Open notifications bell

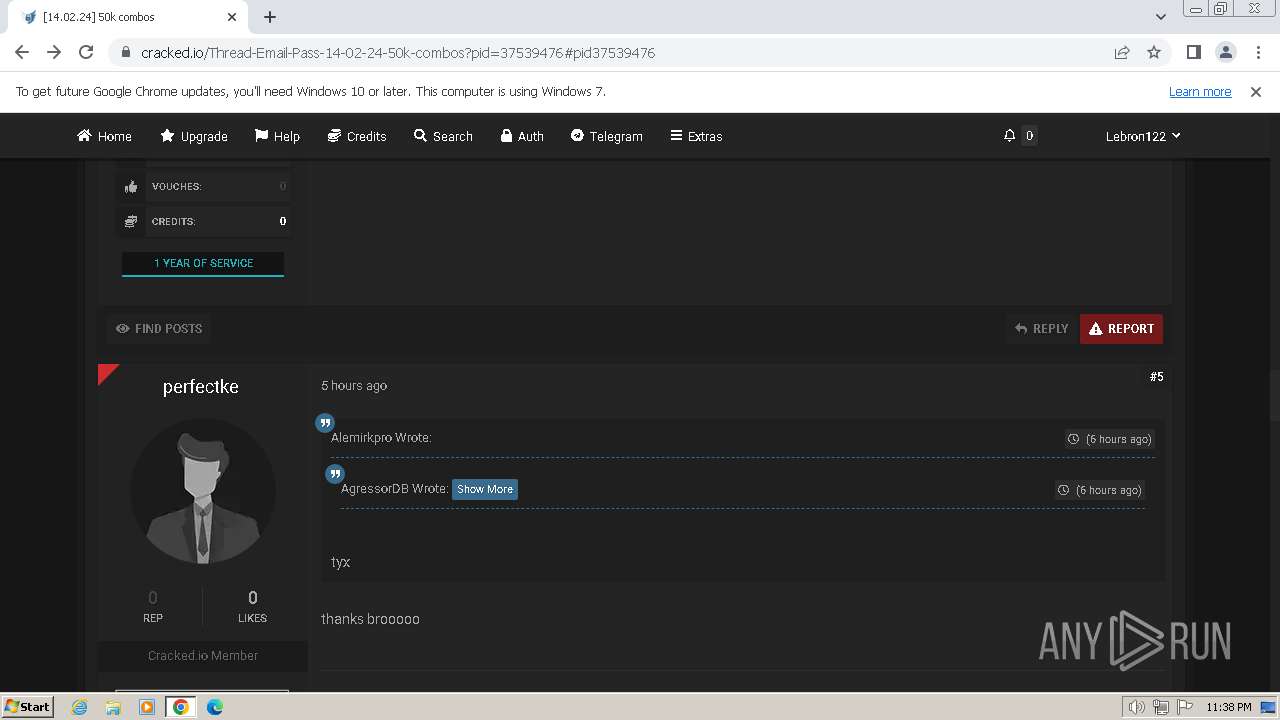click(1009, 135)
